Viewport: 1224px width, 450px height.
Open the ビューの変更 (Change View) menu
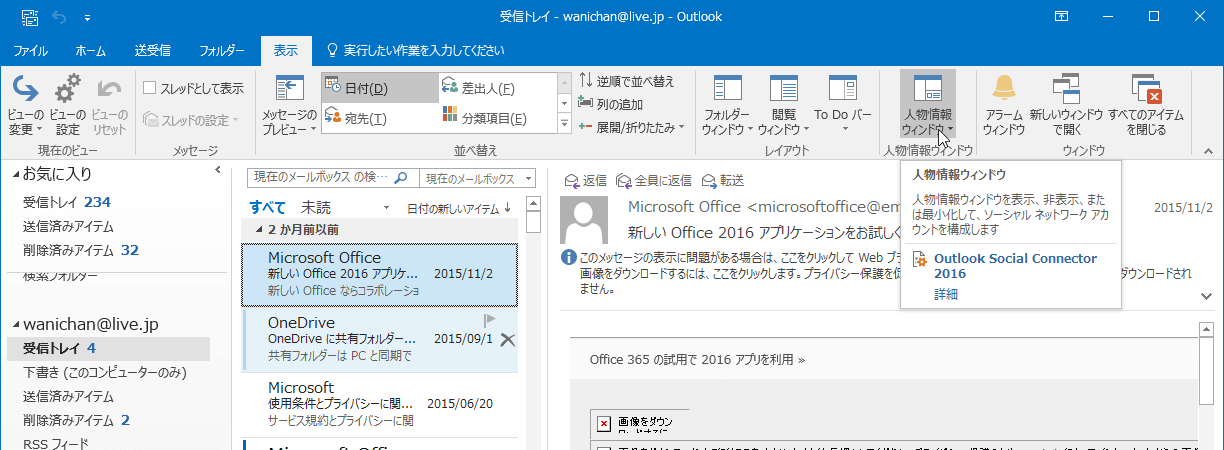click(25, 105)
